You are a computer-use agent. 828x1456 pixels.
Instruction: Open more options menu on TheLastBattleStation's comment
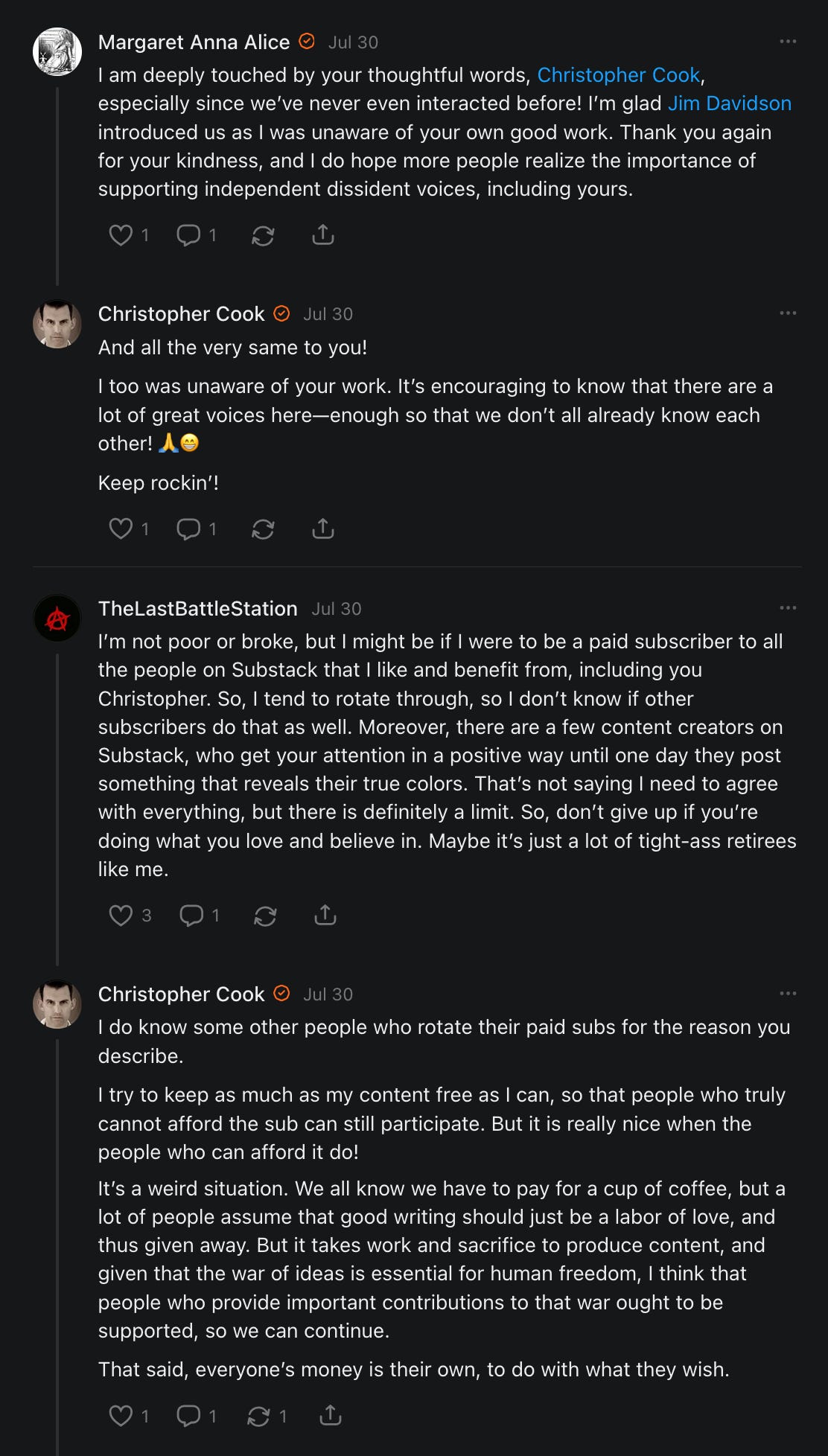pos(788,608)
